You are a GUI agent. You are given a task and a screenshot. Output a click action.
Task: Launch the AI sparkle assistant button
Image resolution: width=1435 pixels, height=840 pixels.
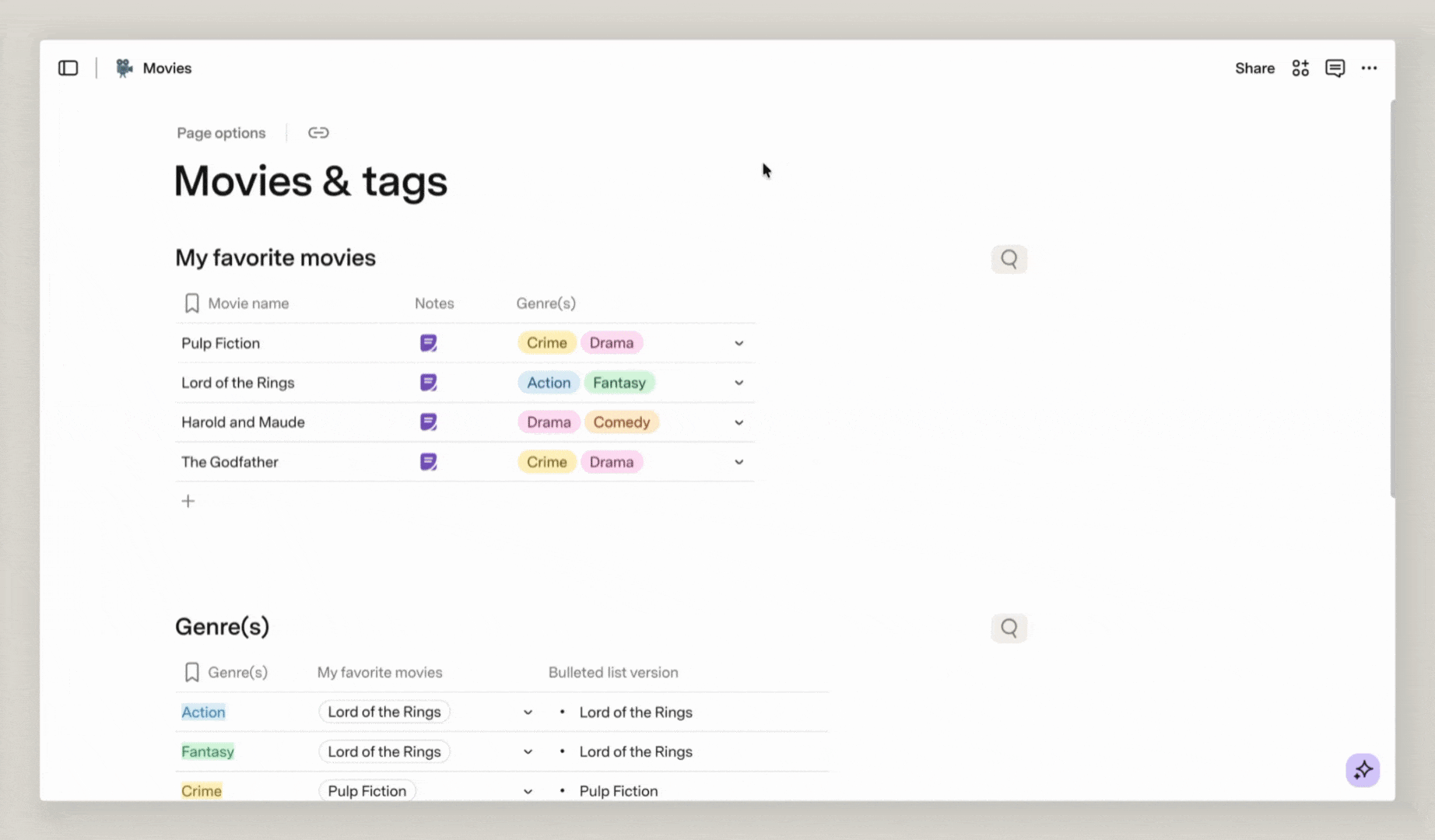click(1363, 770)
